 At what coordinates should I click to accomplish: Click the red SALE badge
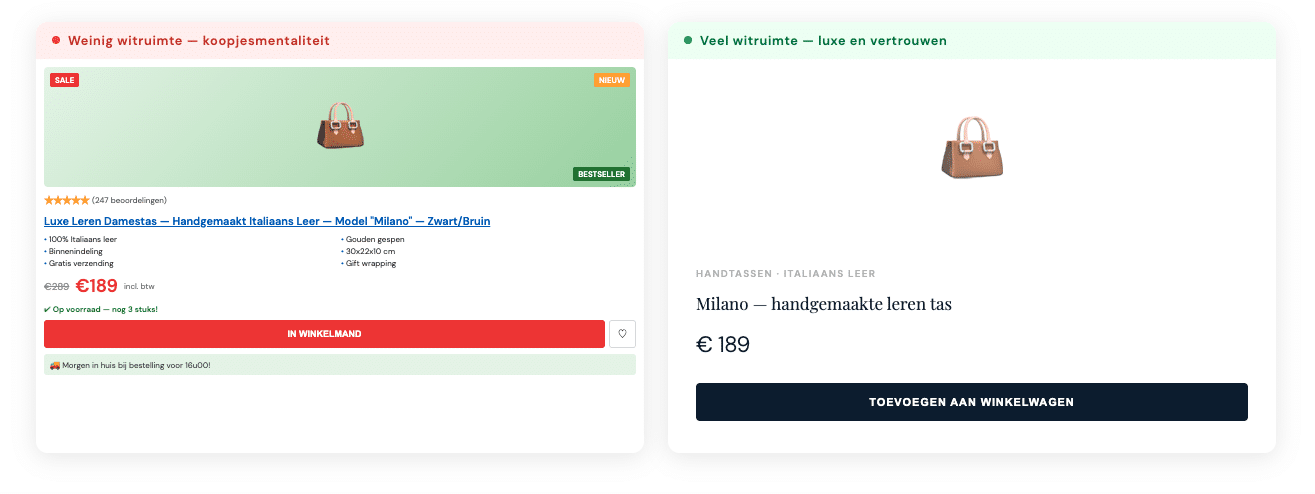pyautogui.click(x=64, y=80)
